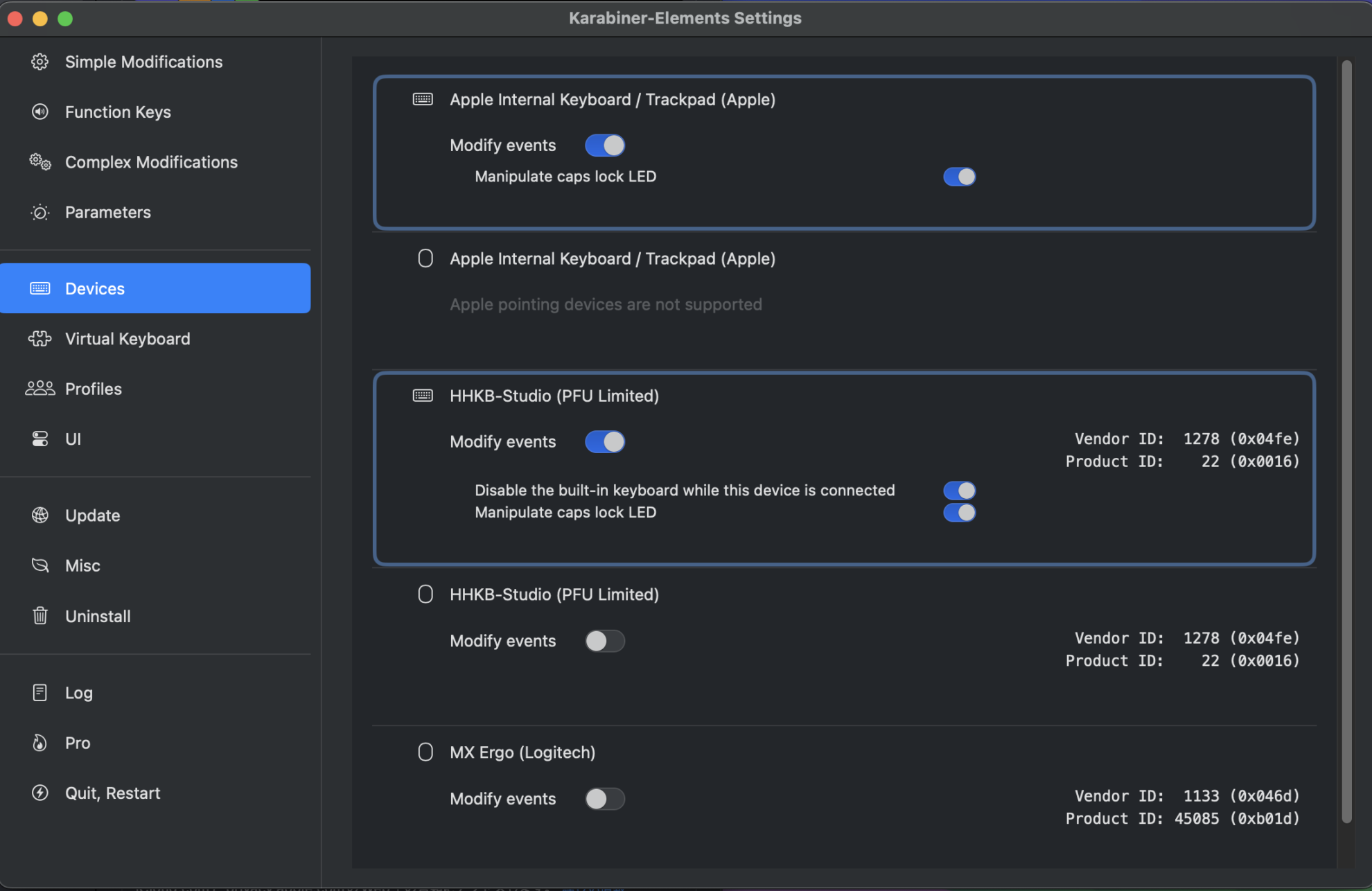1372x891 pixels.
Task: Click the devices list vertical scrollbar
Action: click(1346, 441)
